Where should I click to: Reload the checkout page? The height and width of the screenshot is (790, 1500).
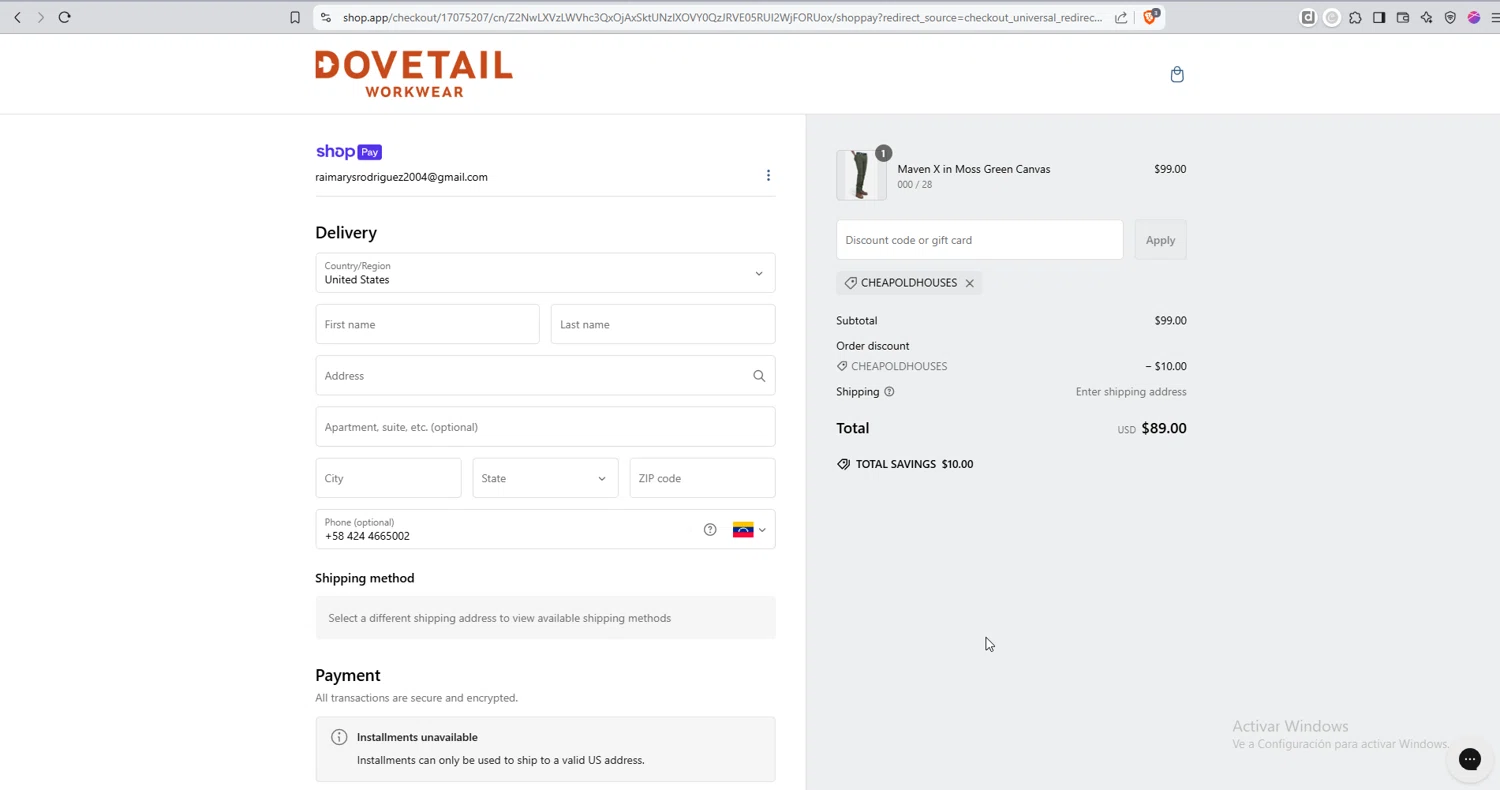click(65, 17)
